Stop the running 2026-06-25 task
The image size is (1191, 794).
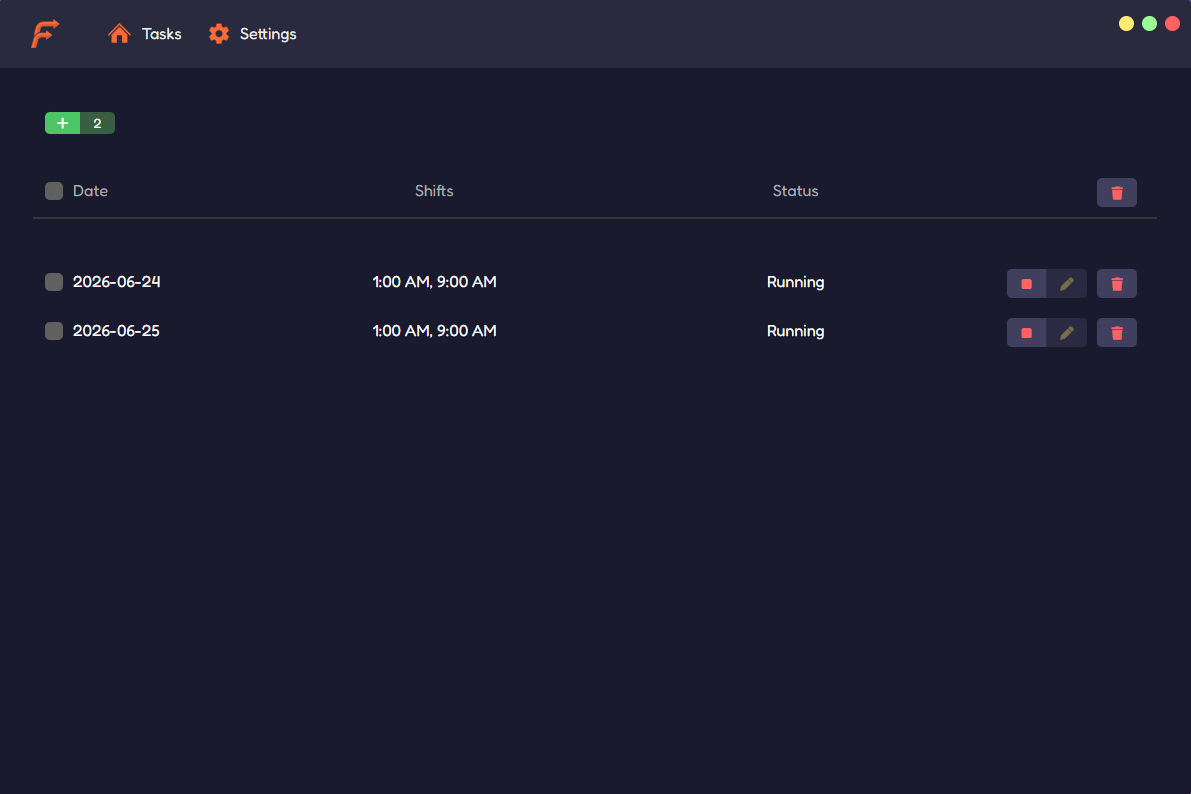point(1026,333)
